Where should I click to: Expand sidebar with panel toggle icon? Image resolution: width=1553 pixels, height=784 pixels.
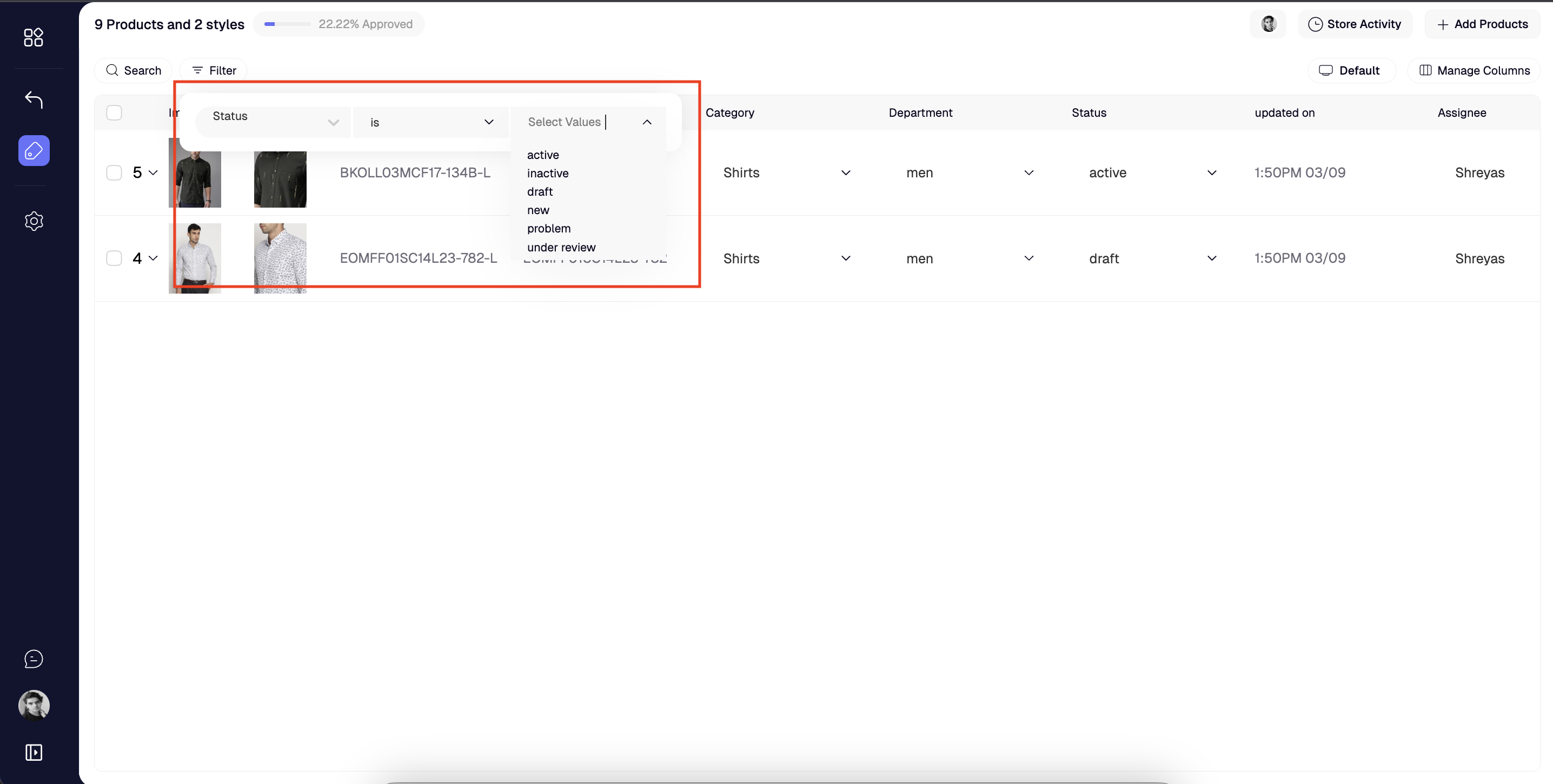(34, 752)
